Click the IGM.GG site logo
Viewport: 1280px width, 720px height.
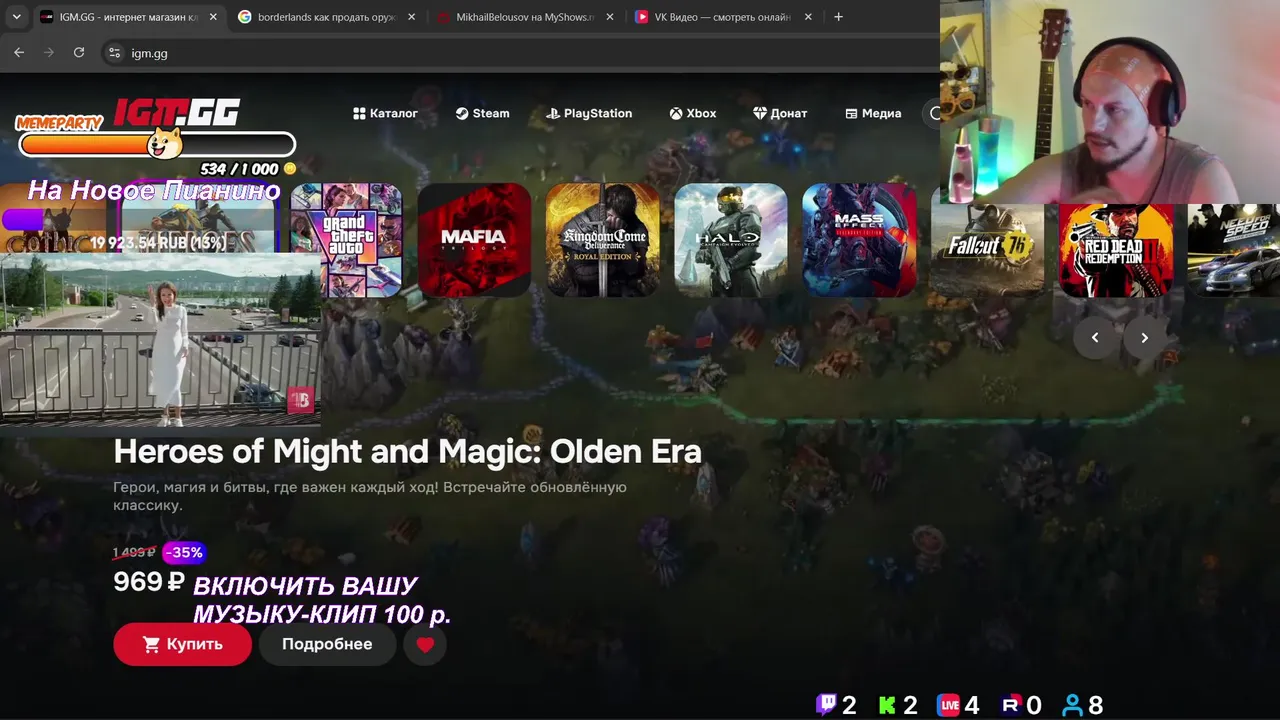[176, 112]
